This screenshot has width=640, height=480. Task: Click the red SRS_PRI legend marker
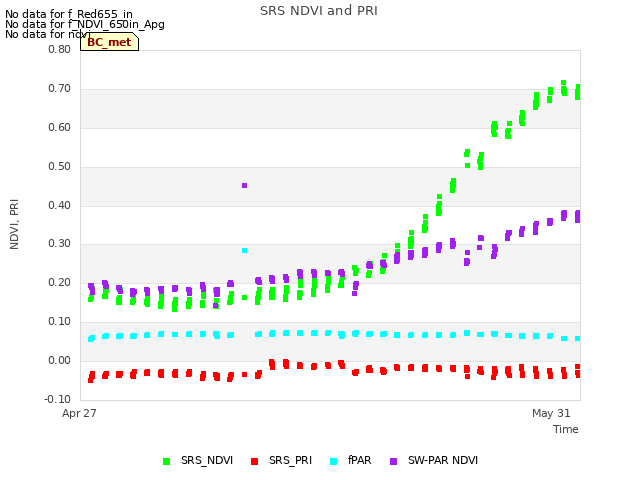(x=254, y=462)
